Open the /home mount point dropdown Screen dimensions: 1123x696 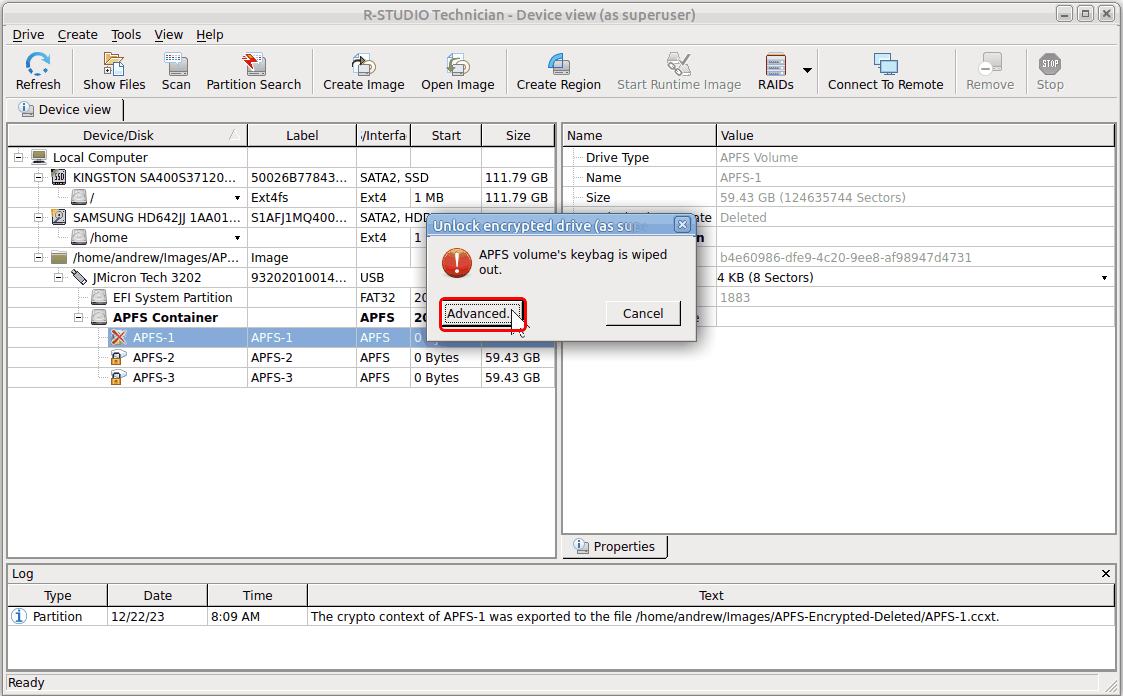click(238, 238)
